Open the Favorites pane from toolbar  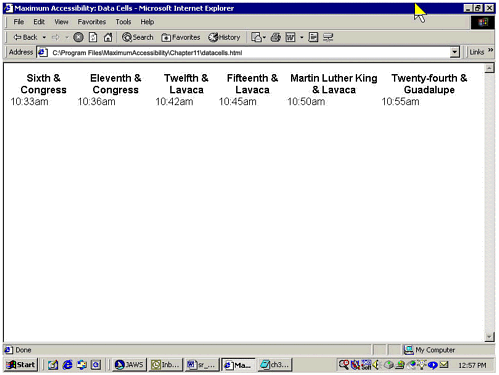pyautogui.click(x=180, y=37)
